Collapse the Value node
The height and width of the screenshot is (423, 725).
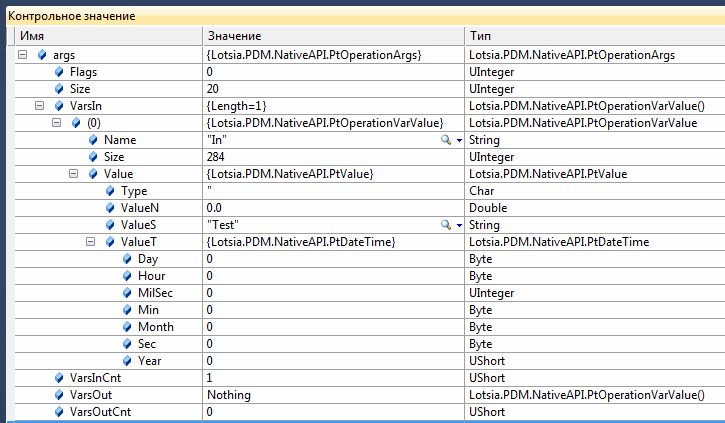pyautogui.click(x=74, y=174)
